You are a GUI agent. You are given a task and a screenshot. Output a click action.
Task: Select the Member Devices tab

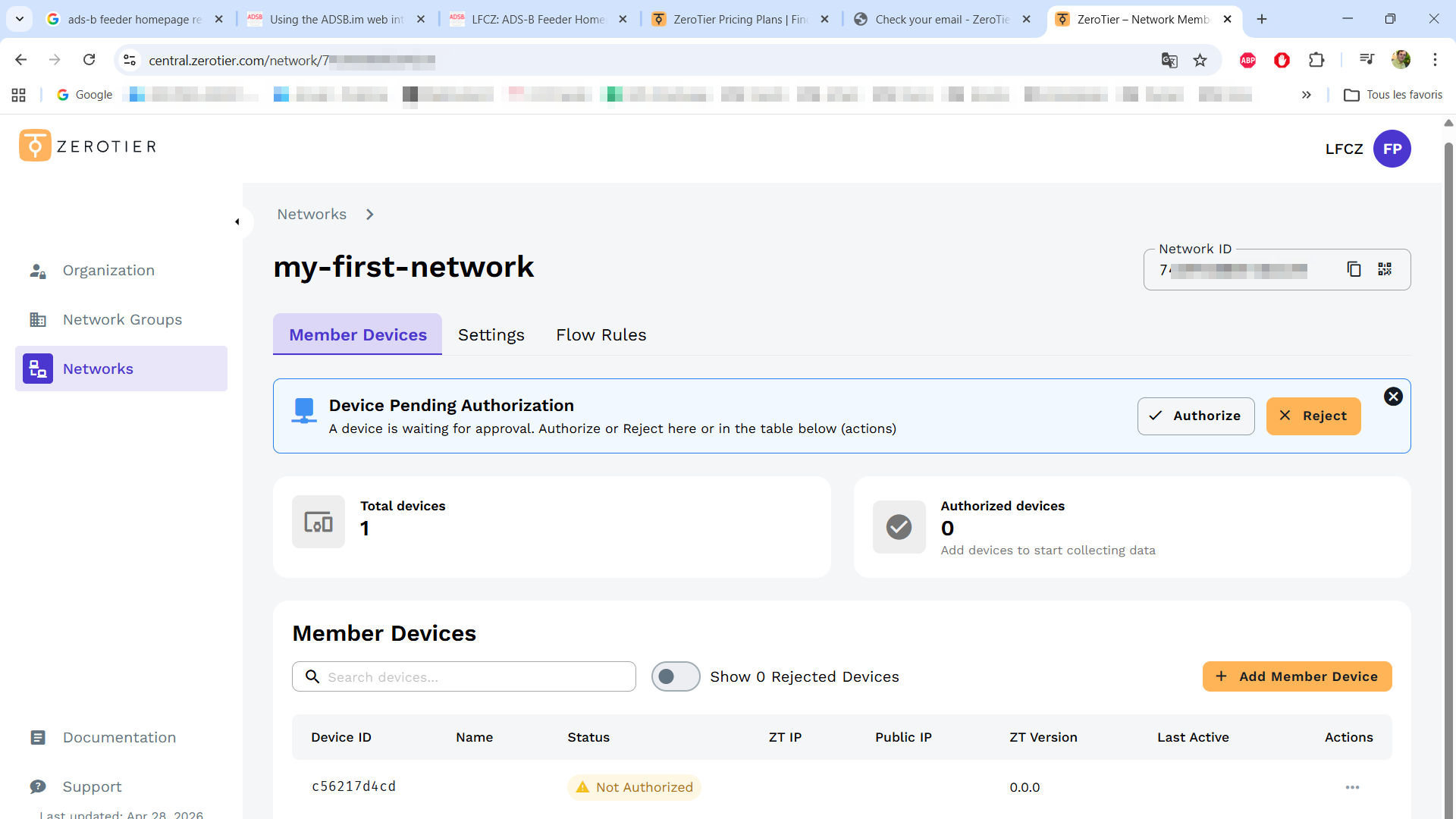358,334
